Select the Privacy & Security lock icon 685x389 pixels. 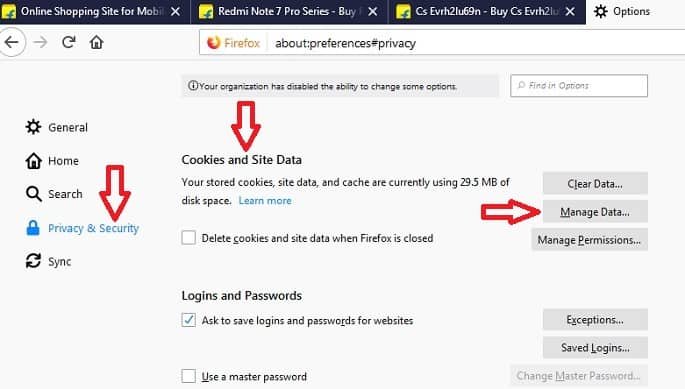(x=33, y=228)
